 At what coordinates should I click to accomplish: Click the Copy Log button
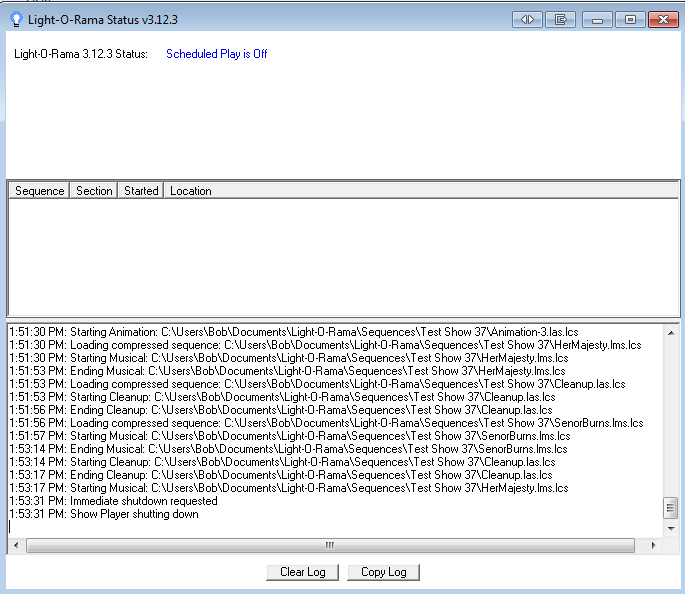pos(384,572)
